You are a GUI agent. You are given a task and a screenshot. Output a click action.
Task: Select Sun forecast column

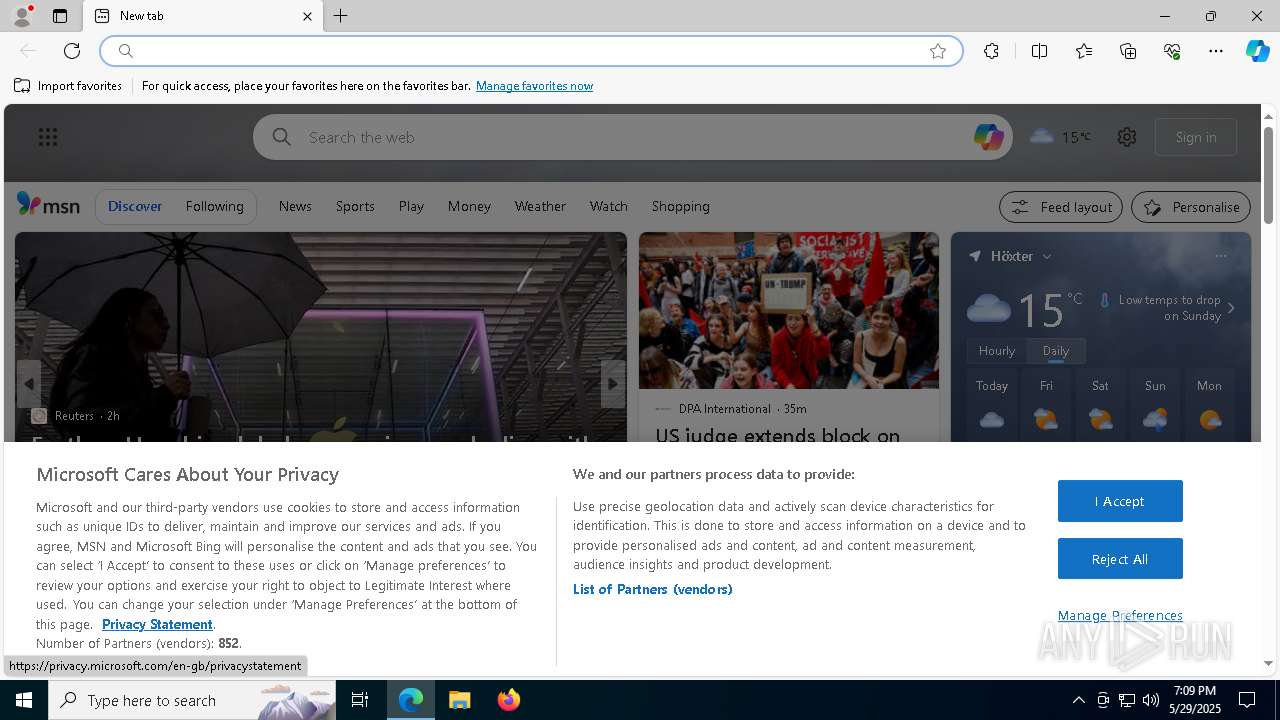coord(1155,405)
